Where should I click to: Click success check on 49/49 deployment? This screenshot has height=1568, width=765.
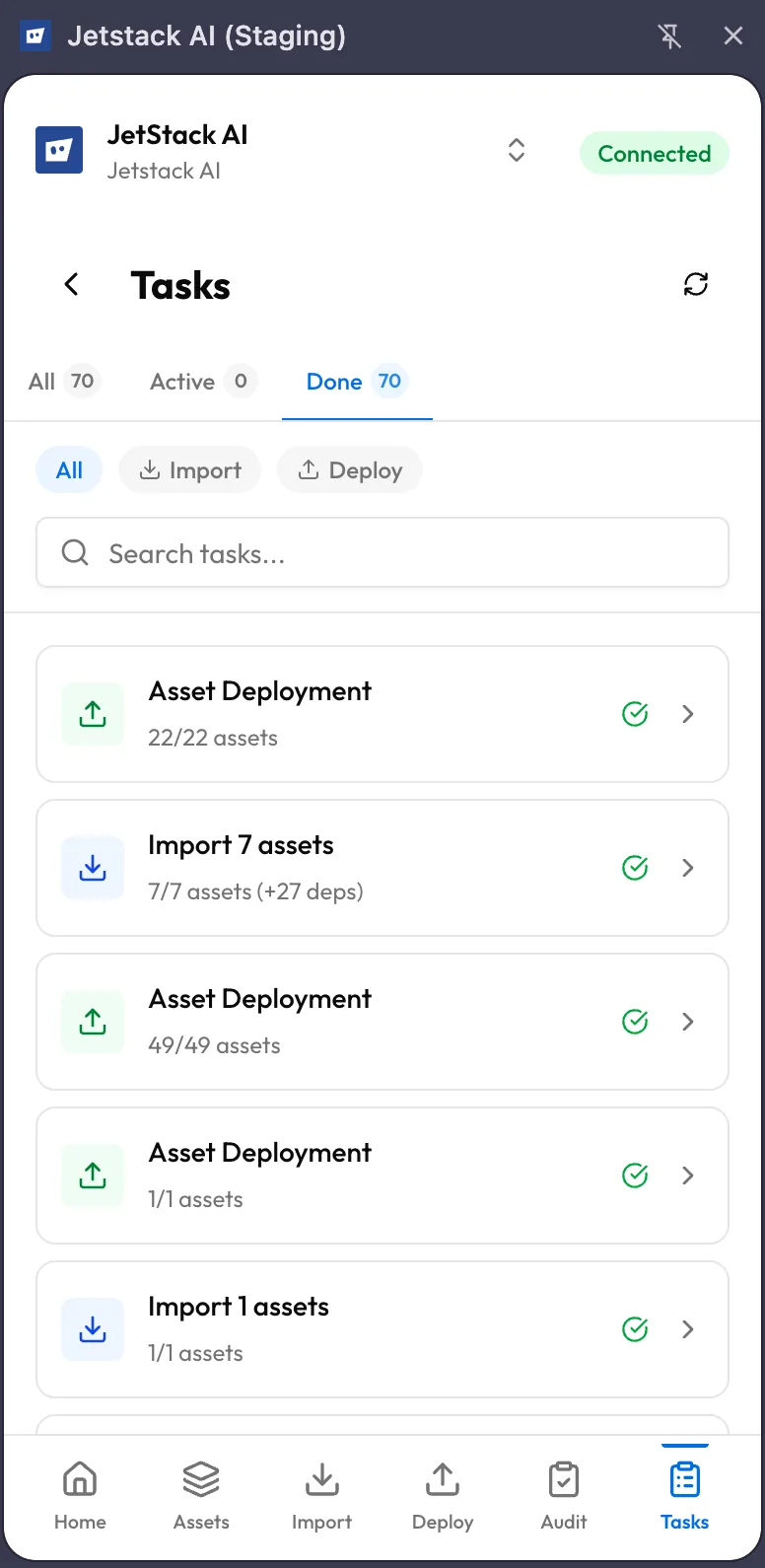[x=635, y=1022]
